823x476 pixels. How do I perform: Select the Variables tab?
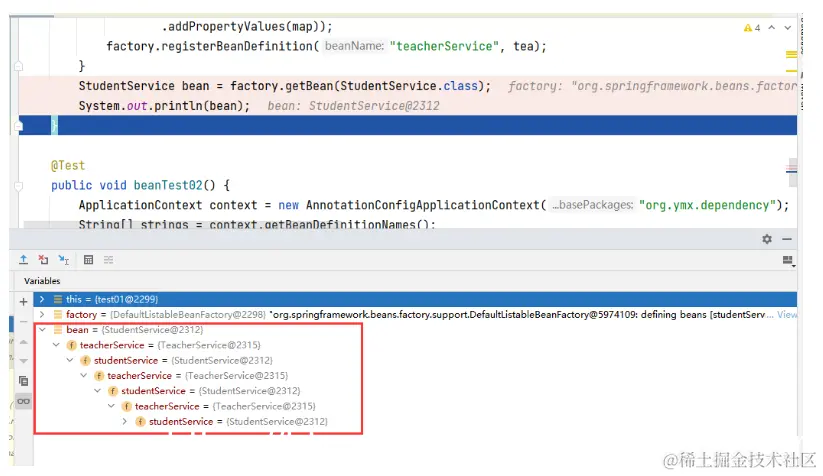[42, 281]
